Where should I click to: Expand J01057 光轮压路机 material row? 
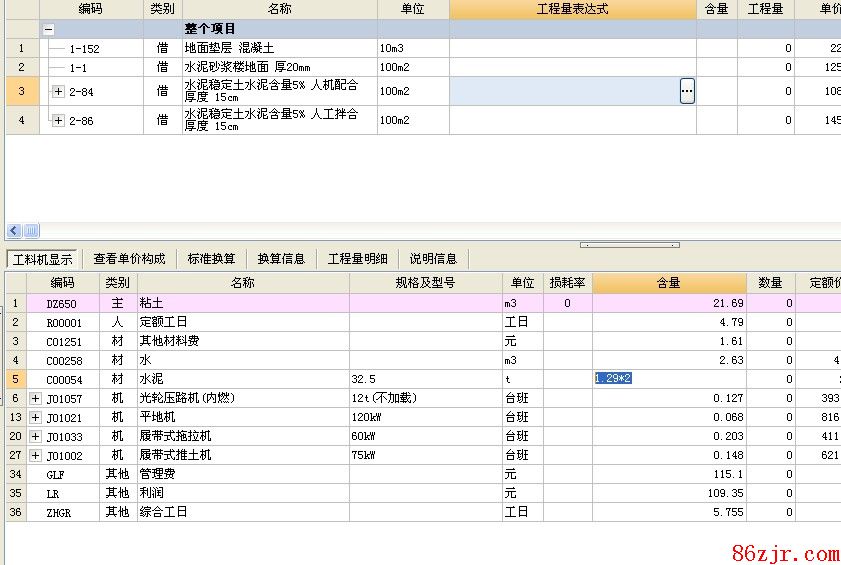coord(36,399)
